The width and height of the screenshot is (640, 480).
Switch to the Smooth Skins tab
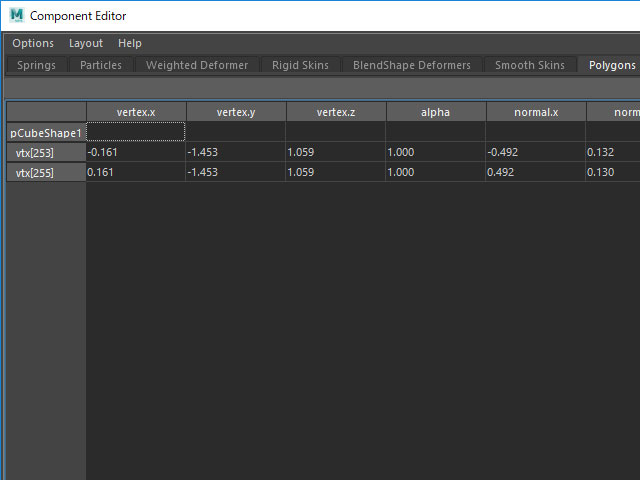(530, 65)
